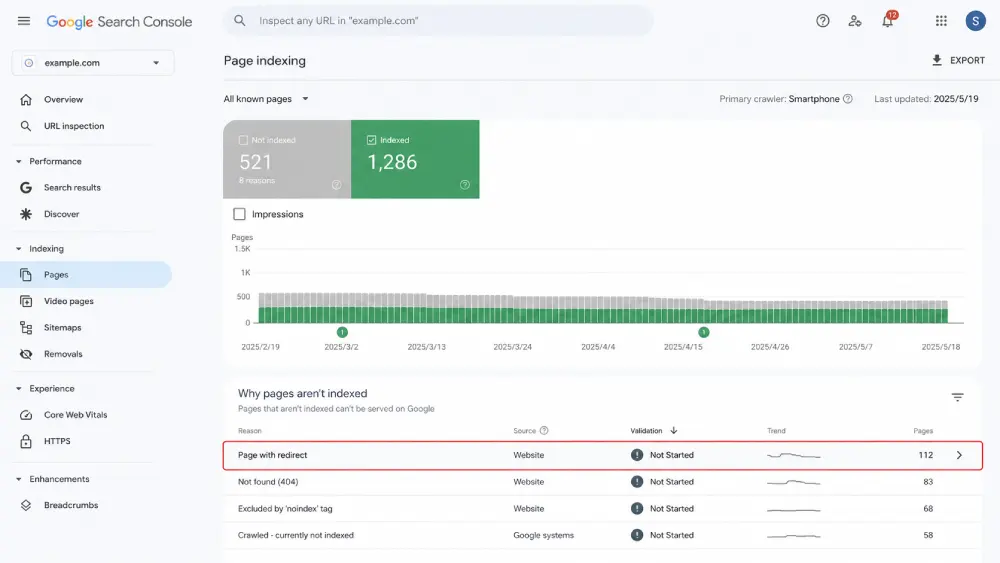Open Page with redirect row chevron

tap(959, 455)
